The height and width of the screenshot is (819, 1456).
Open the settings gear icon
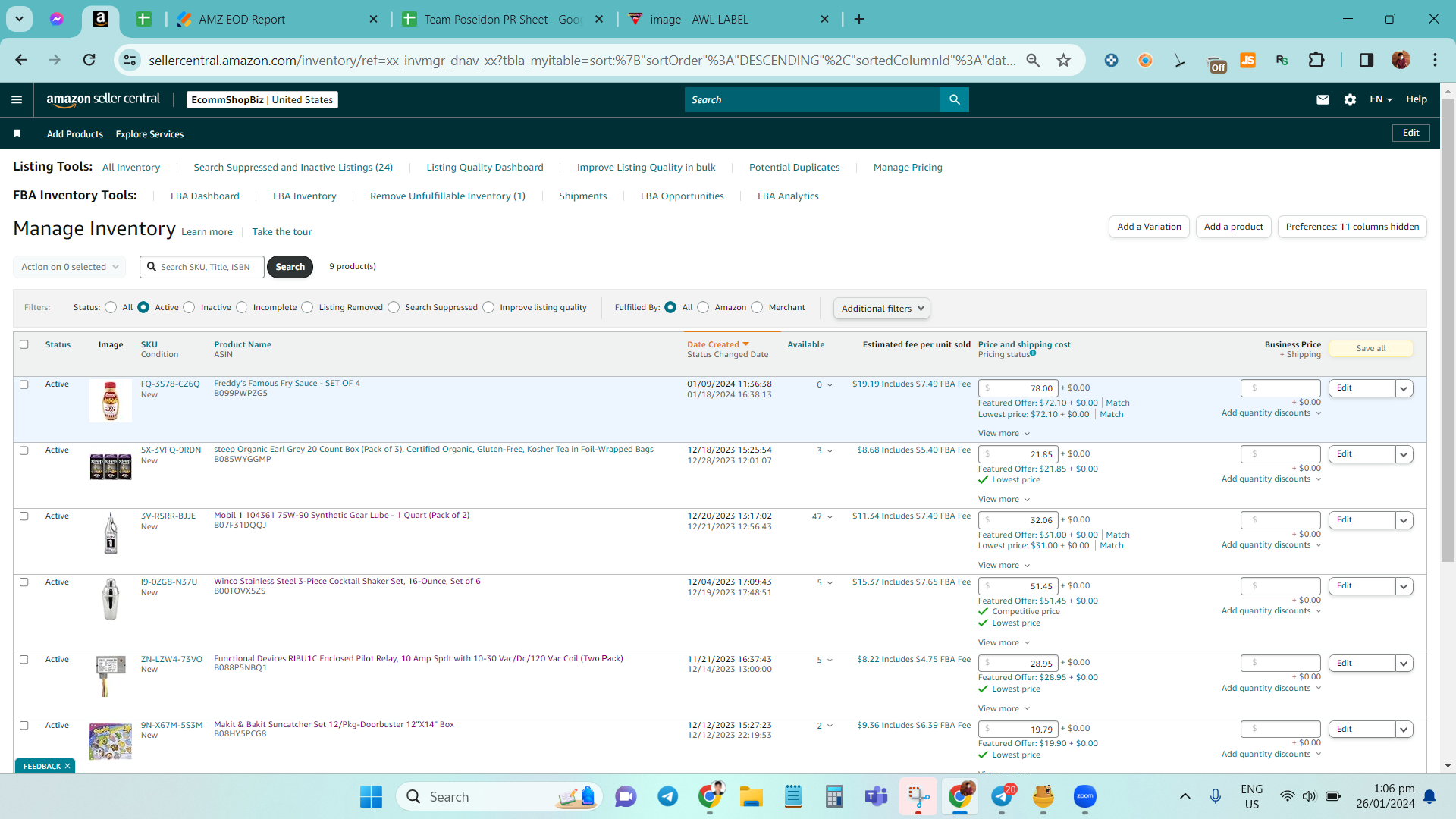tap(1350, 99)
